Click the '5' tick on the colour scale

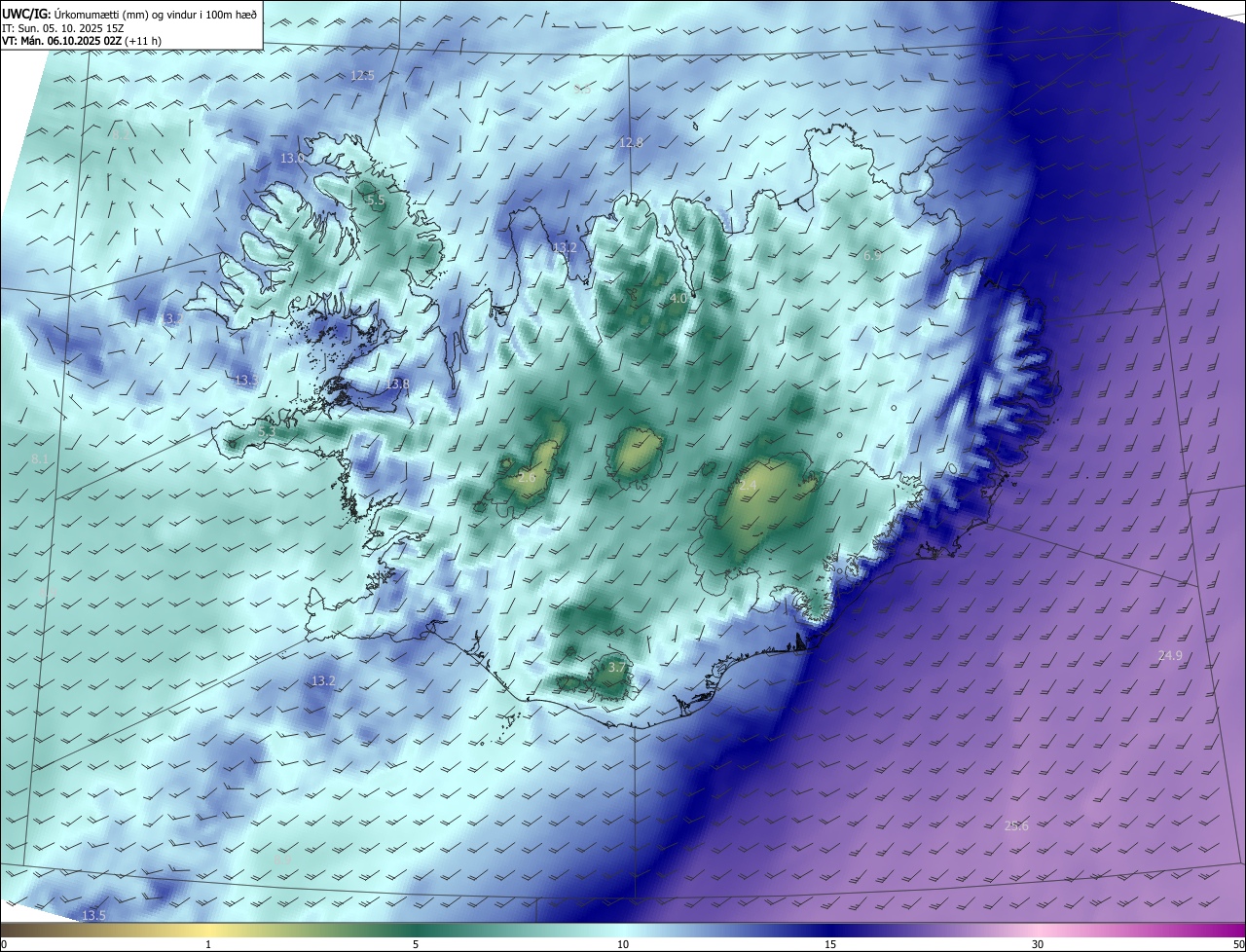point(416,944)
